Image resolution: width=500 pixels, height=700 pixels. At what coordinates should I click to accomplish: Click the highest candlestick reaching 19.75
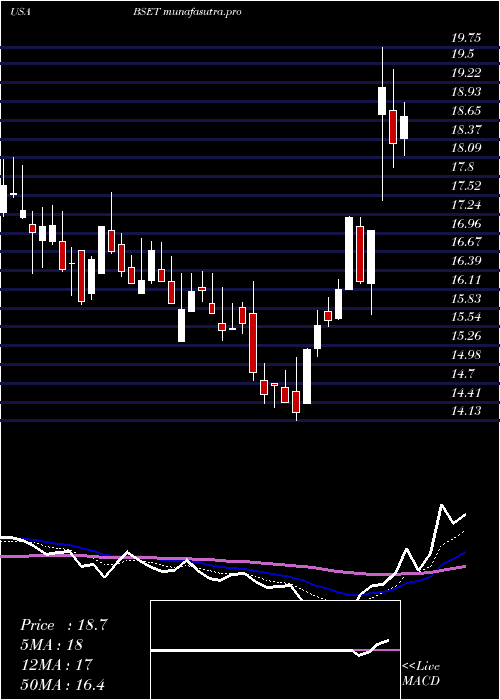coord(382,124)
